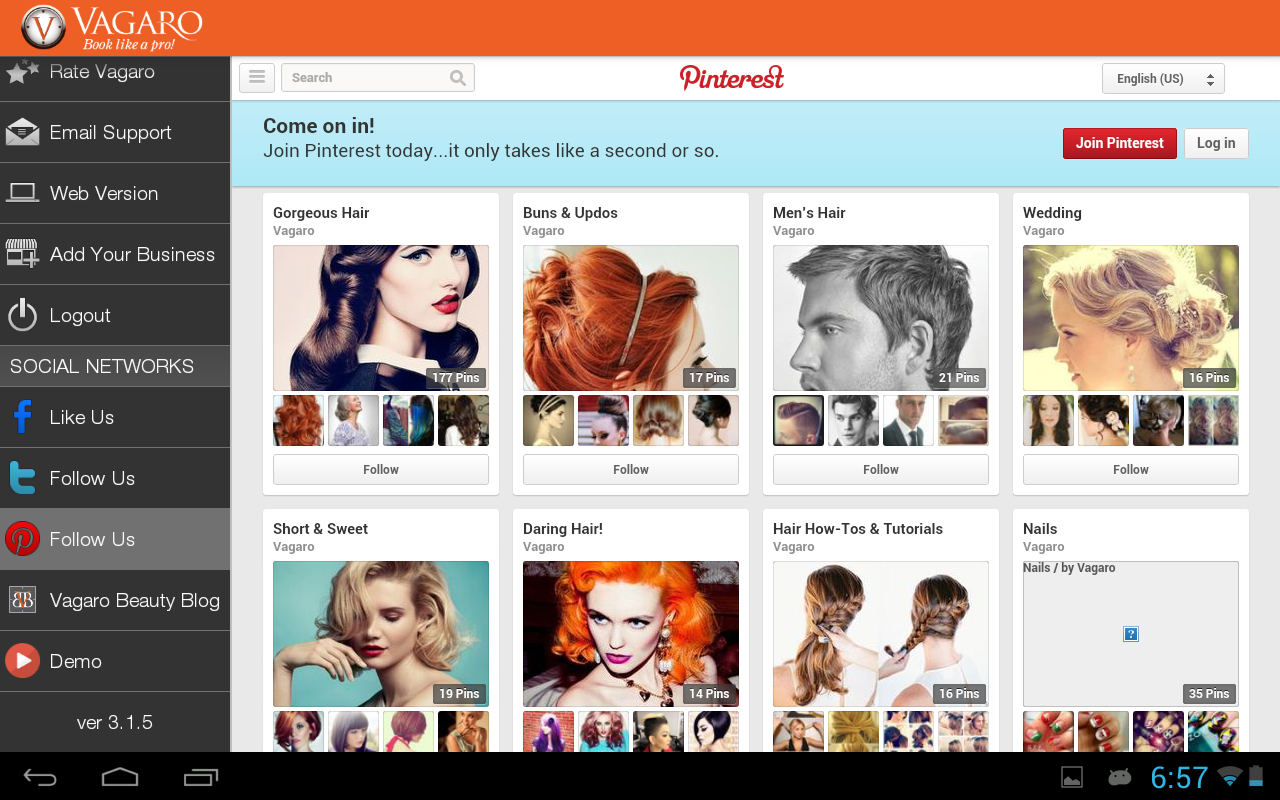The height and width of the screenshot is (800, 1280).
Task: Select Logout menu item
Action: (x=115, y=315)
